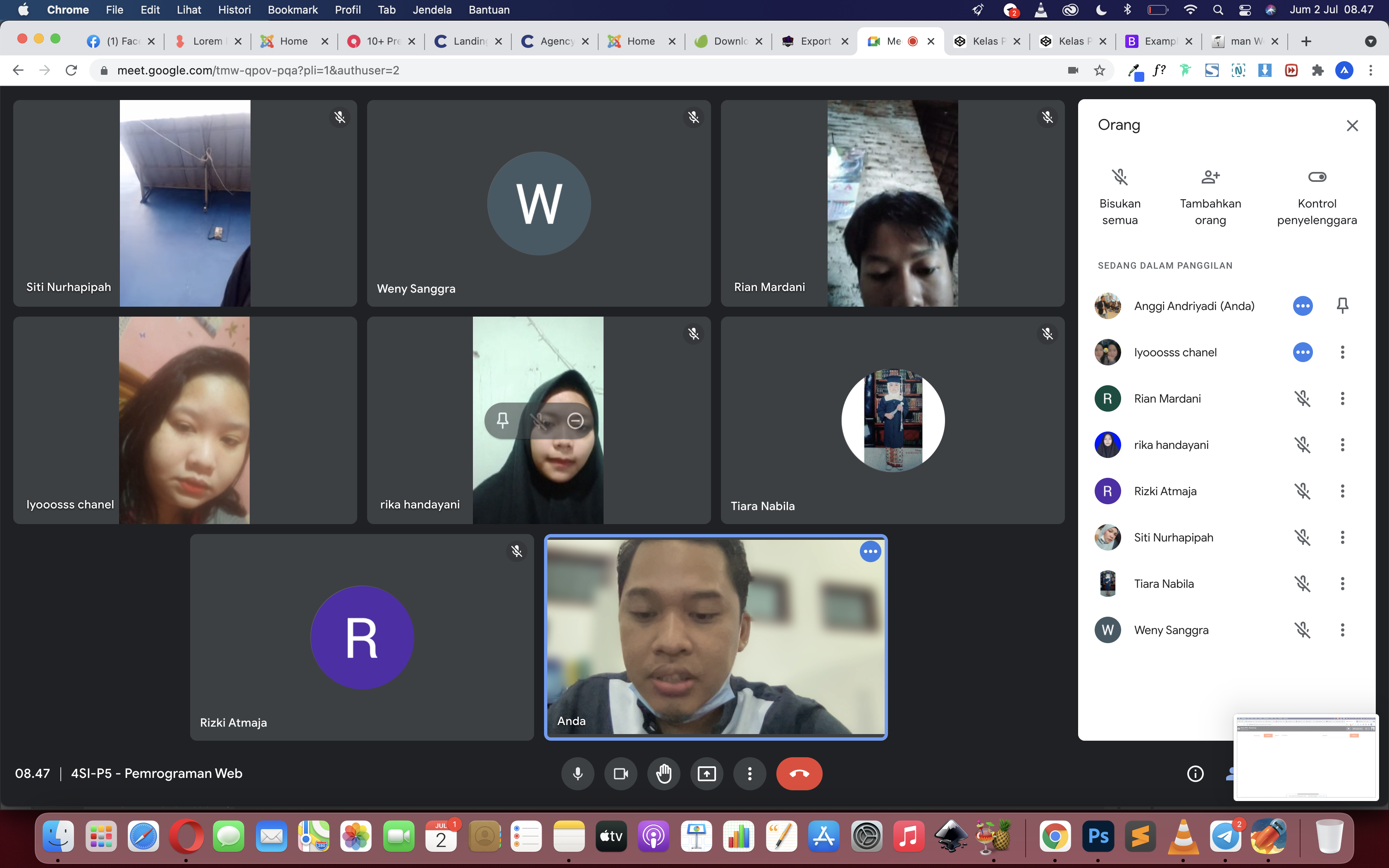The height and width of the screenshot is (868, 1389).
Task: Click pin icon on rika handayani tile
Action: pyautogui.click(x=503, y=421)
